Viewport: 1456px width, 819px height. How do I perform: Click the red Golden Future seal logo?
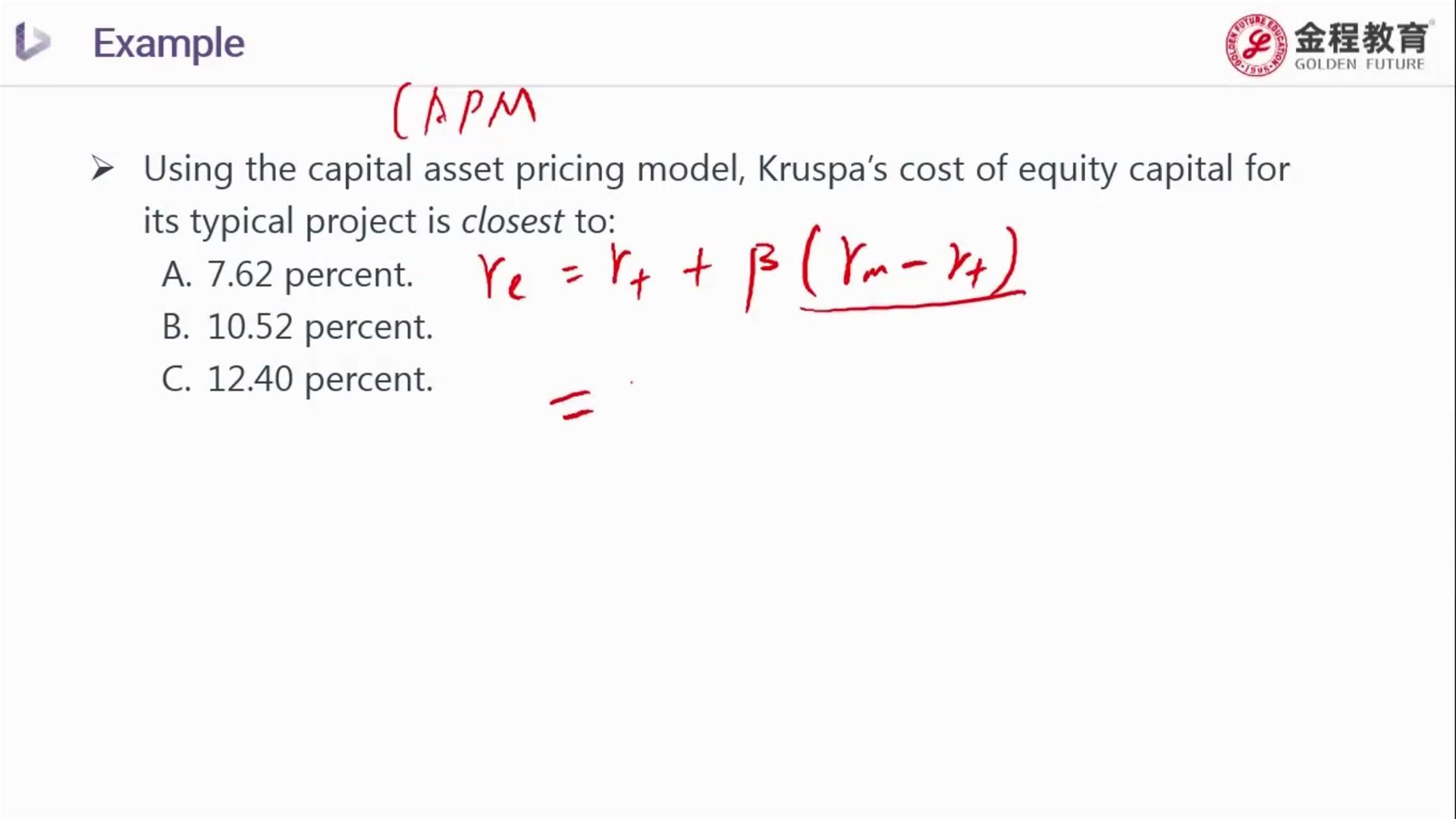click(x=1256, y=45)
